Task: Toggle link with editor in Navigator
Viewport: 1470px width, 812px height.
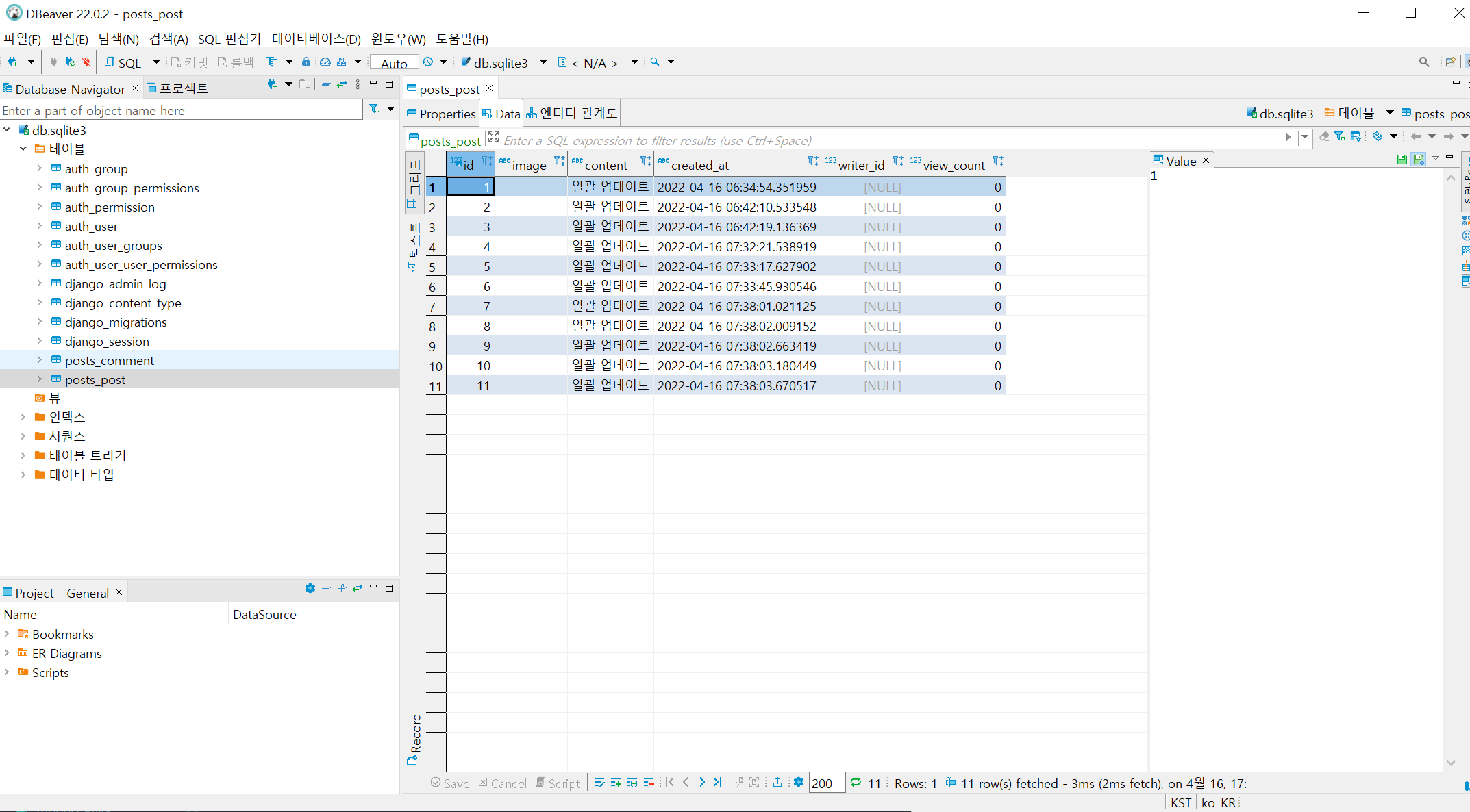Action: click(x=342, y=84)
